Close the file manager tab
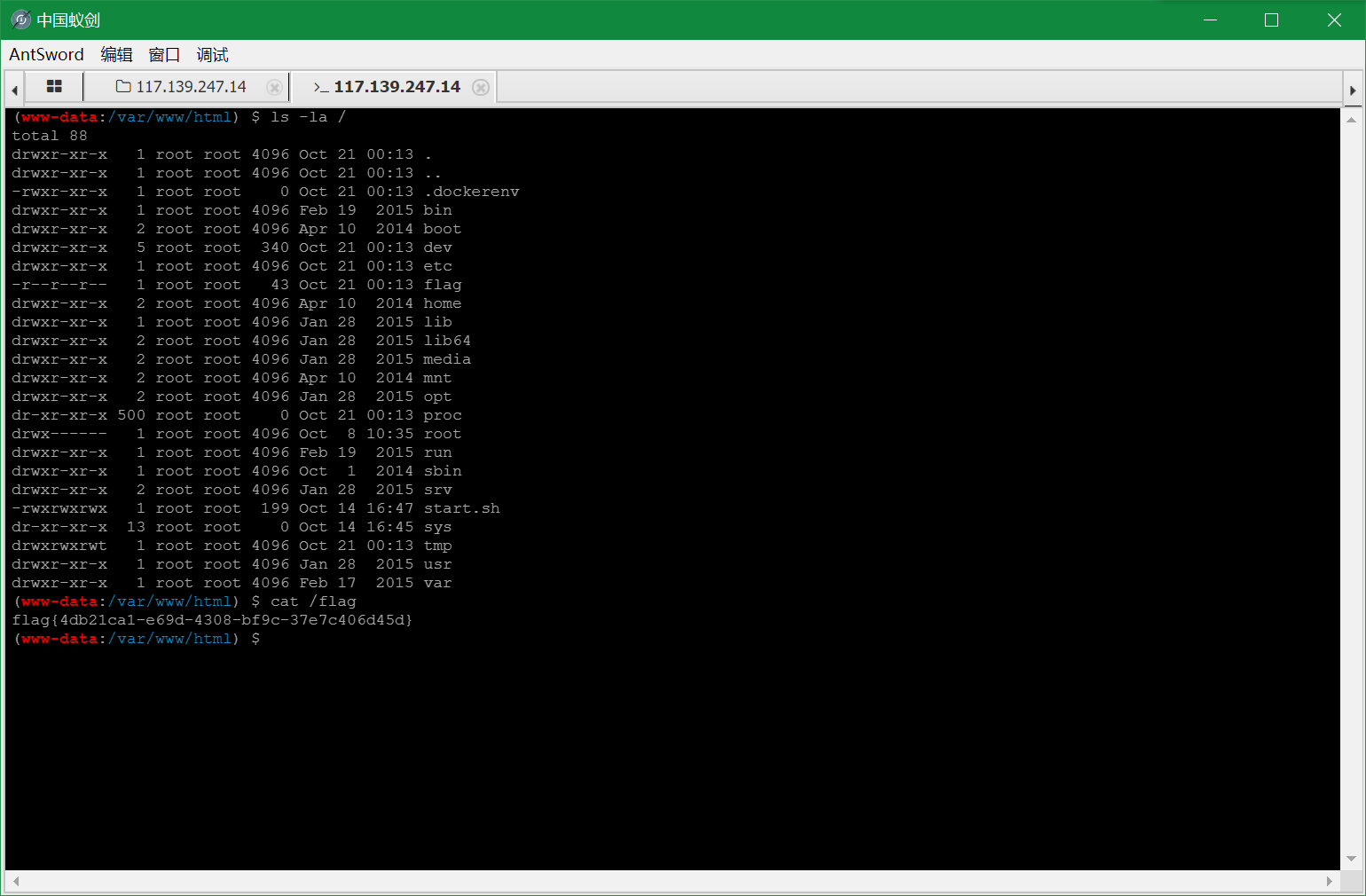The image size is (1366, 896). tap(274, 87)
